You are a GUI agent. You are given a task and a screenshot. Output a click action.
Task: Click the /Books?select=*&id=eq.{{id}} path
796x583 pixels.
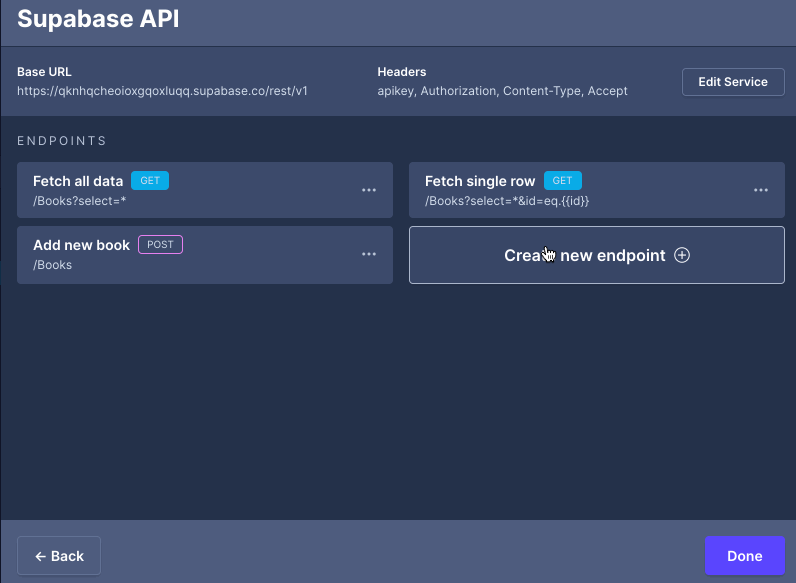point(507,201)
